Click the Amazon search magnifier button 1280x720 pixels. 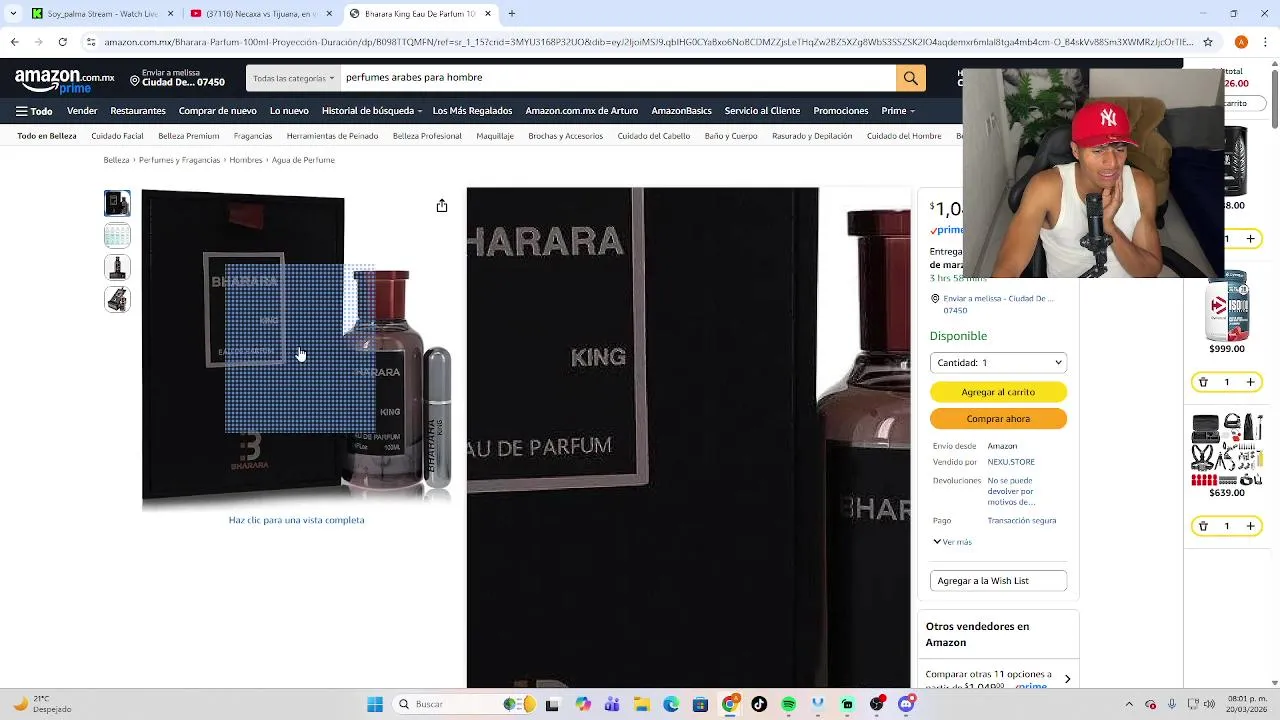(910, 78)
